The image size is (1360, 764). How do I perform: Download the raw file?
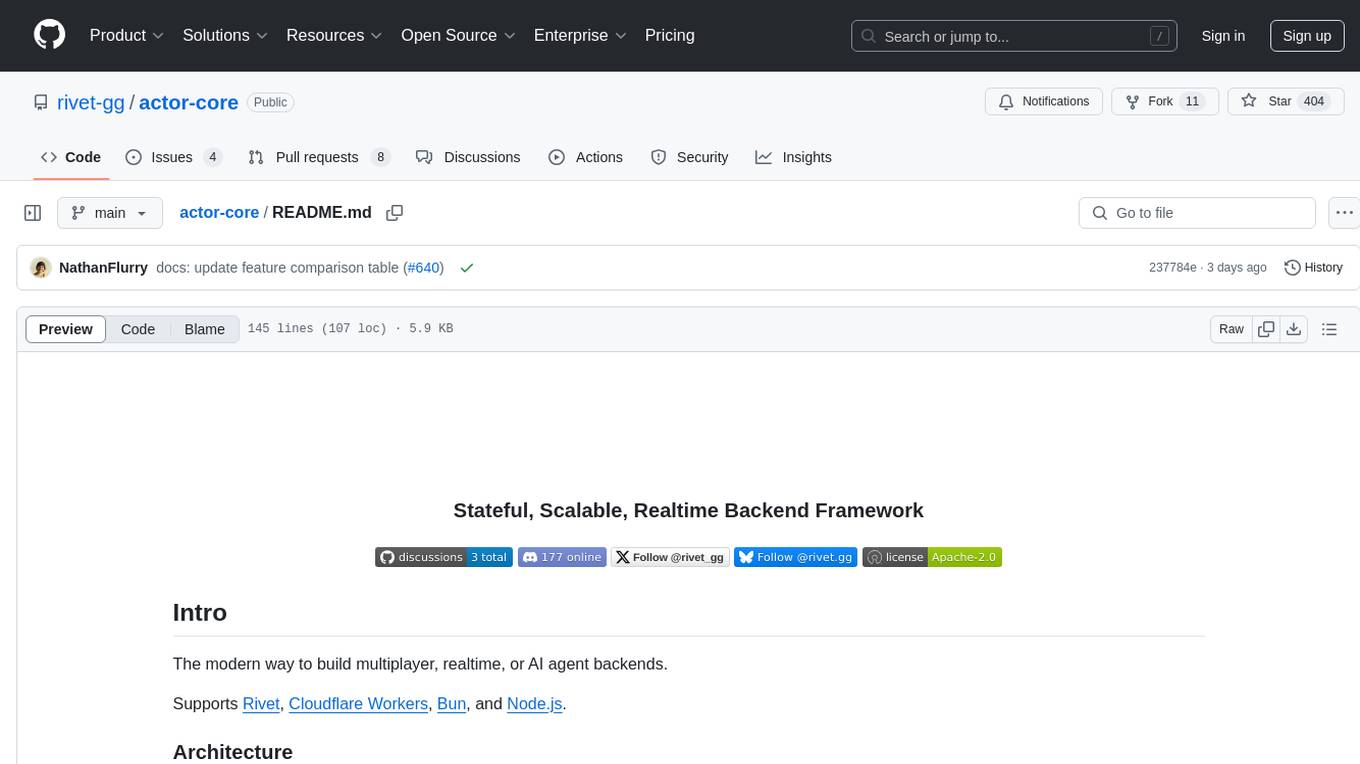click(1293, 329)
